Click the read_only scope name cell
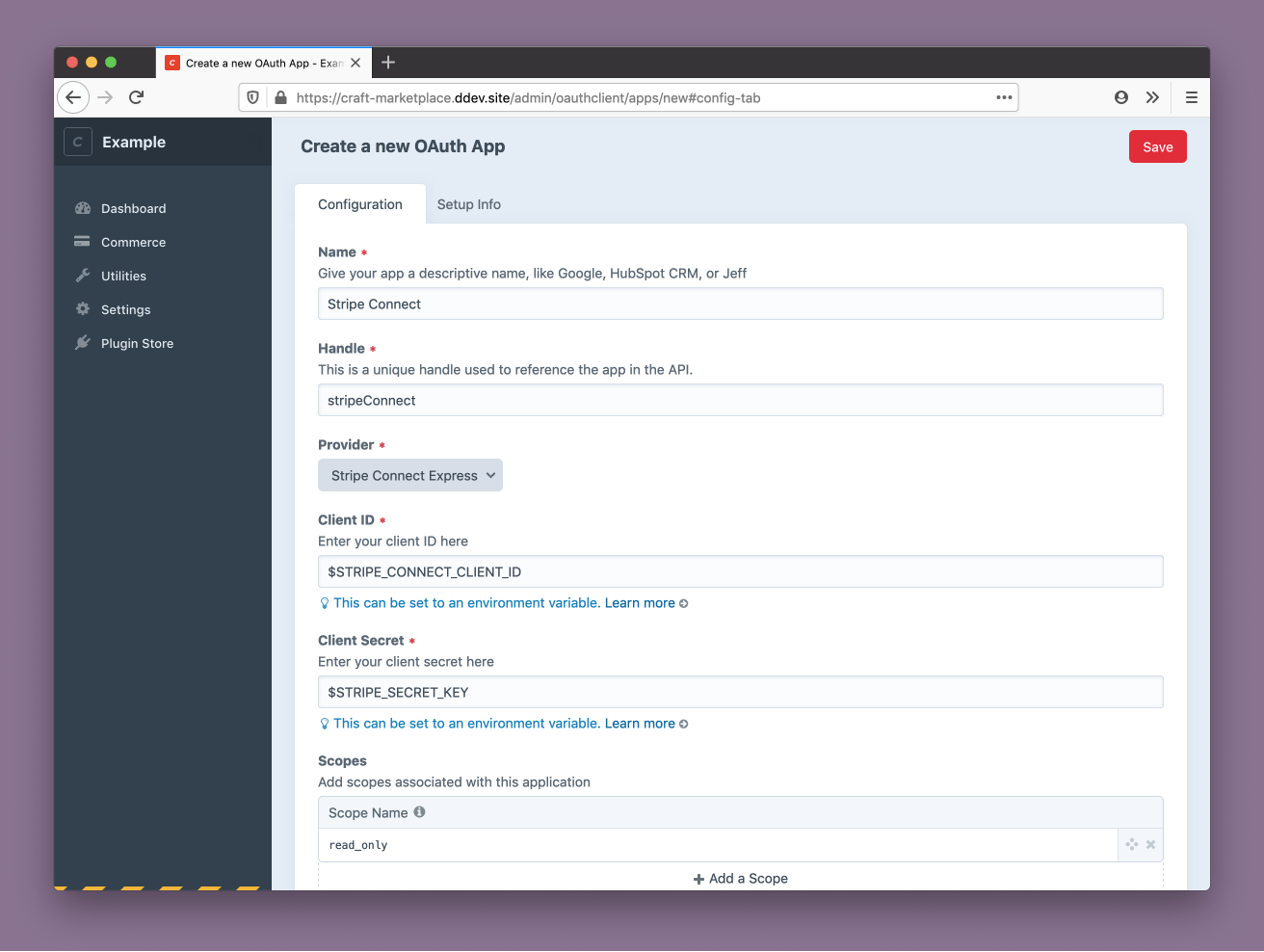This screenshot has height=952, width=1264. click(719, 845)
